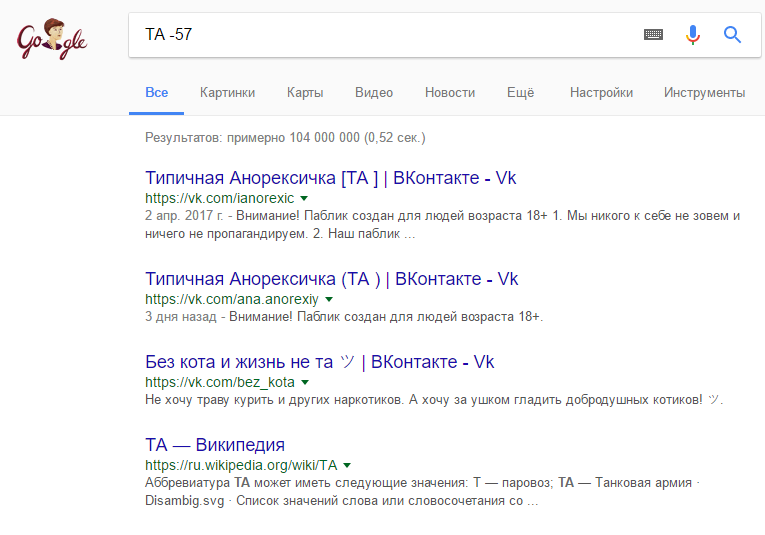Switch to the Картинки tab
765x535 pixels.
coord(227,93)
